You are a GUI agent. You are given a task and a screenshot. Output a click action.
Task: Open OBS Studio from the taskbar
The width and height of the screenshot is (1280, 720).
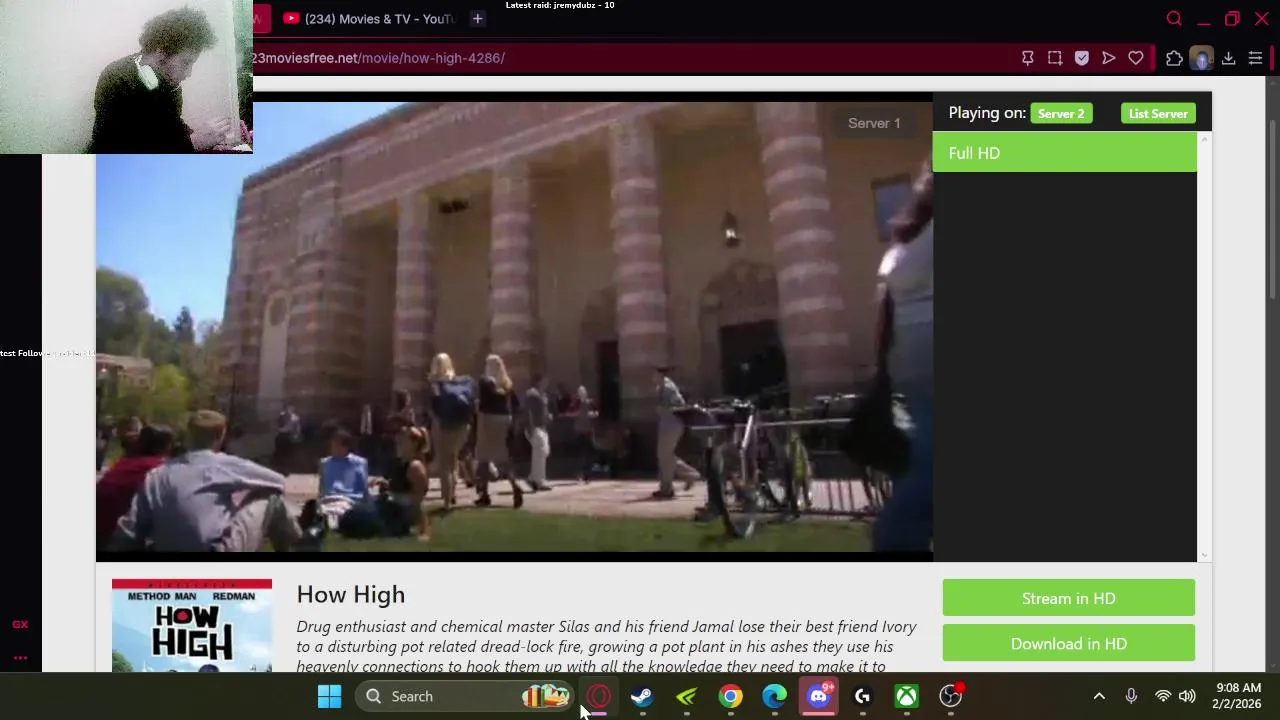pyautogui.click(x=950, y=696)
